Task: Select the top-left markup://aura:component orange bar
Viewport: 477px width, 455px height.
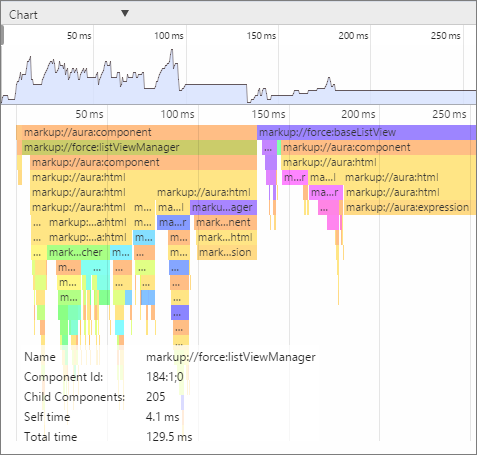Action: 136,132
